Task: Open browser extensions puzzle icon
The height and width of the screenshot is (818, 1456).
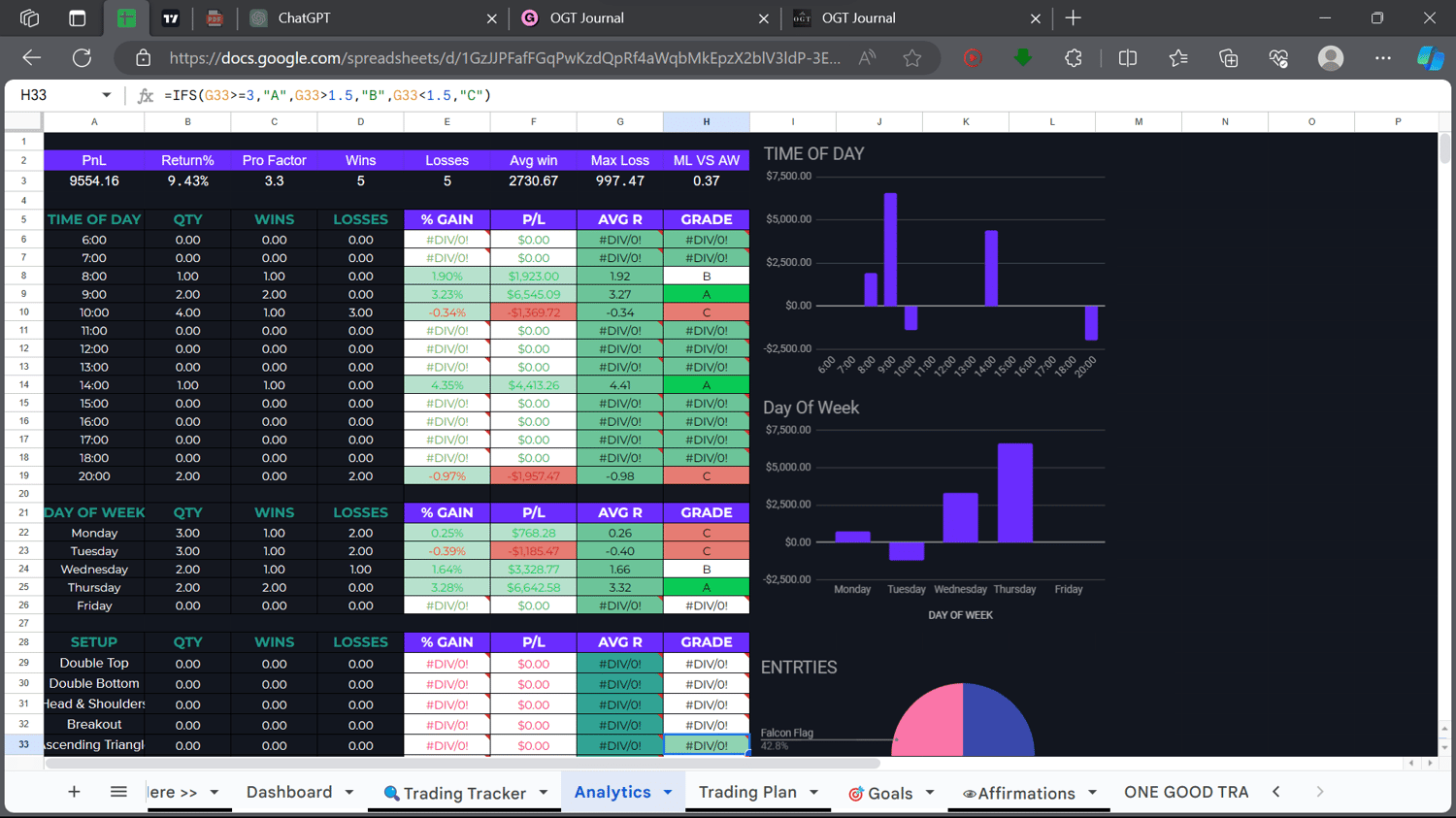Action: click(x=1073, y=58)
